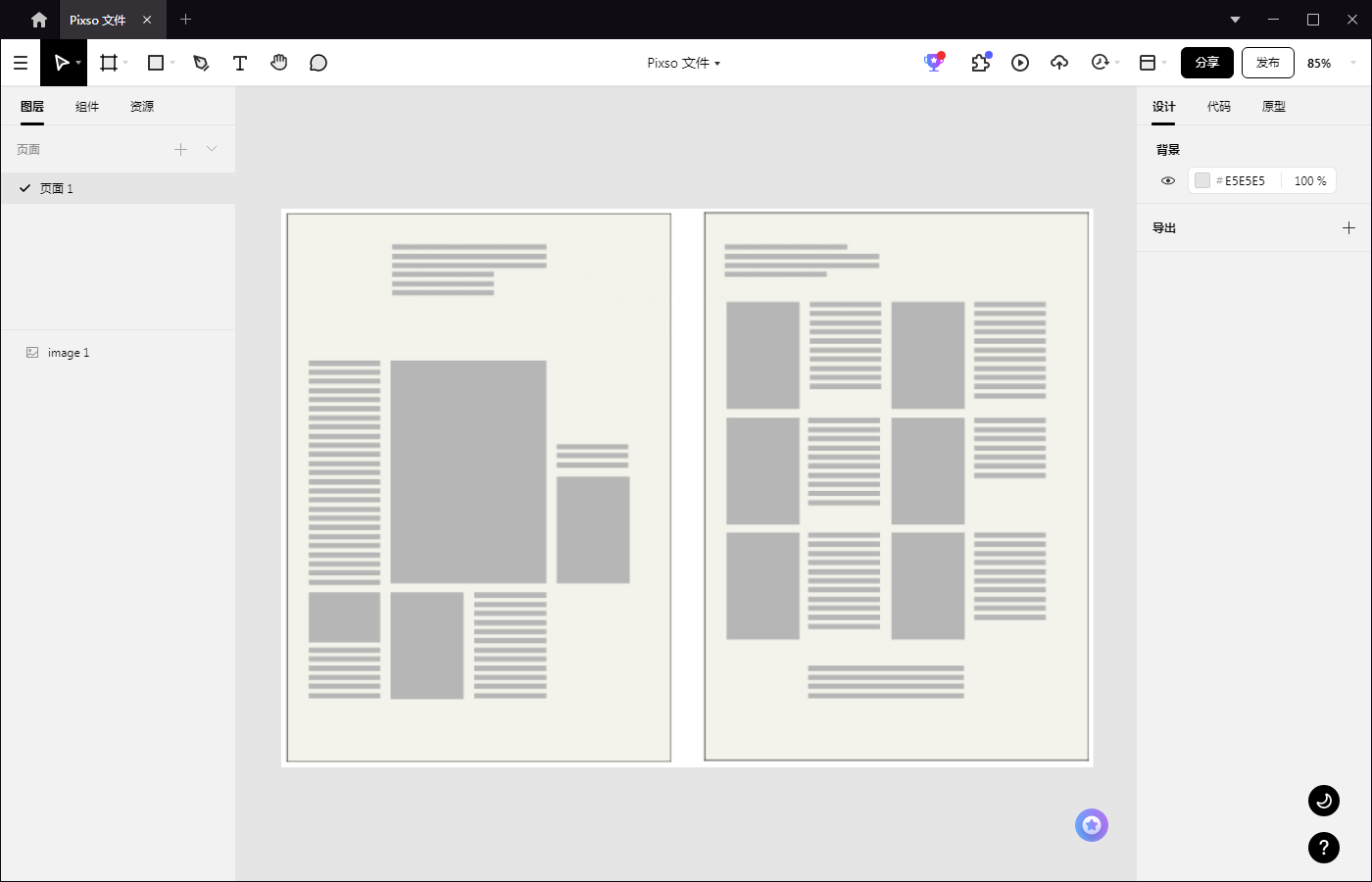Image resolution: width=1372 pixels, height=882 pixels.
Task: Click the 分享 share button
Action: (1207, 63)
